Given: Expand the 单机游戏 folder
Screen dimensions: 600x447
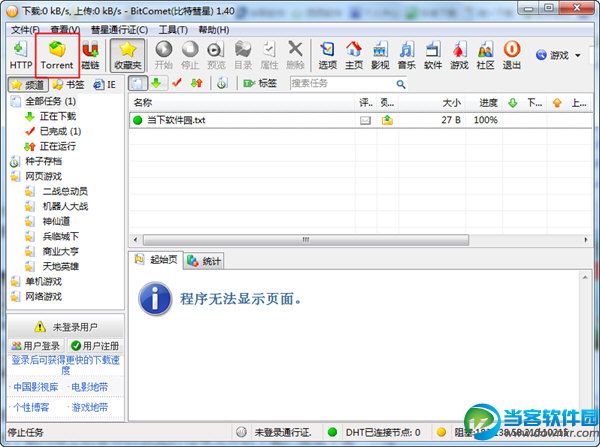Looking at the screenshot, I should [43, 282].
